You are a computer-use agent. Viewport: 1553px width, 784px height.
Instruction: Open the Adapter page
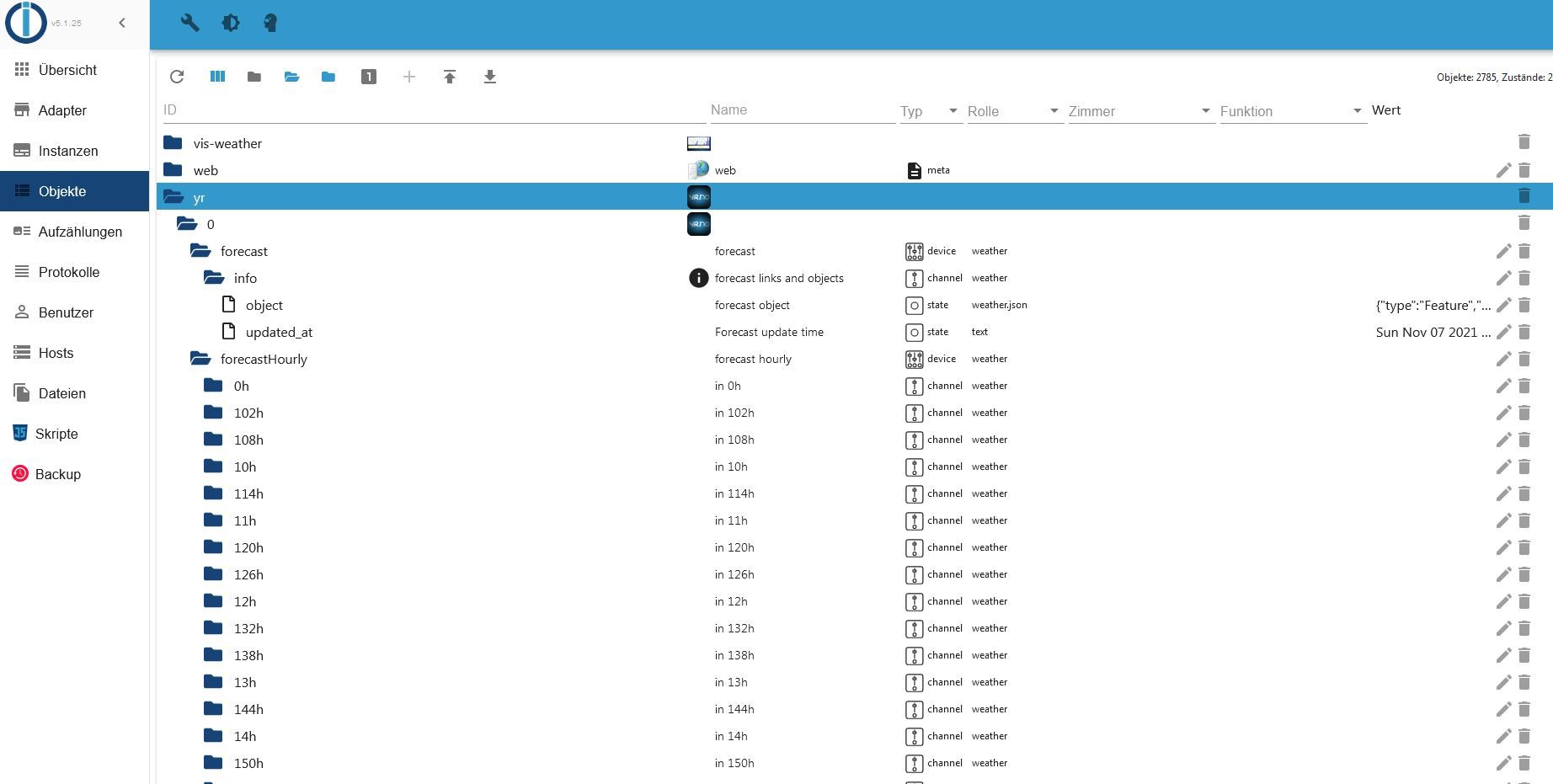(x=74, y=110)
